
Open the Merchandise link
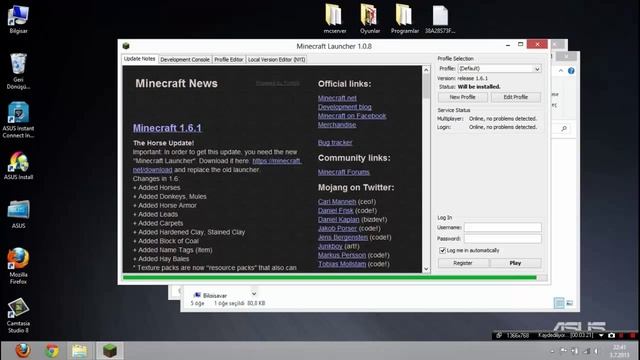point(337,125)
